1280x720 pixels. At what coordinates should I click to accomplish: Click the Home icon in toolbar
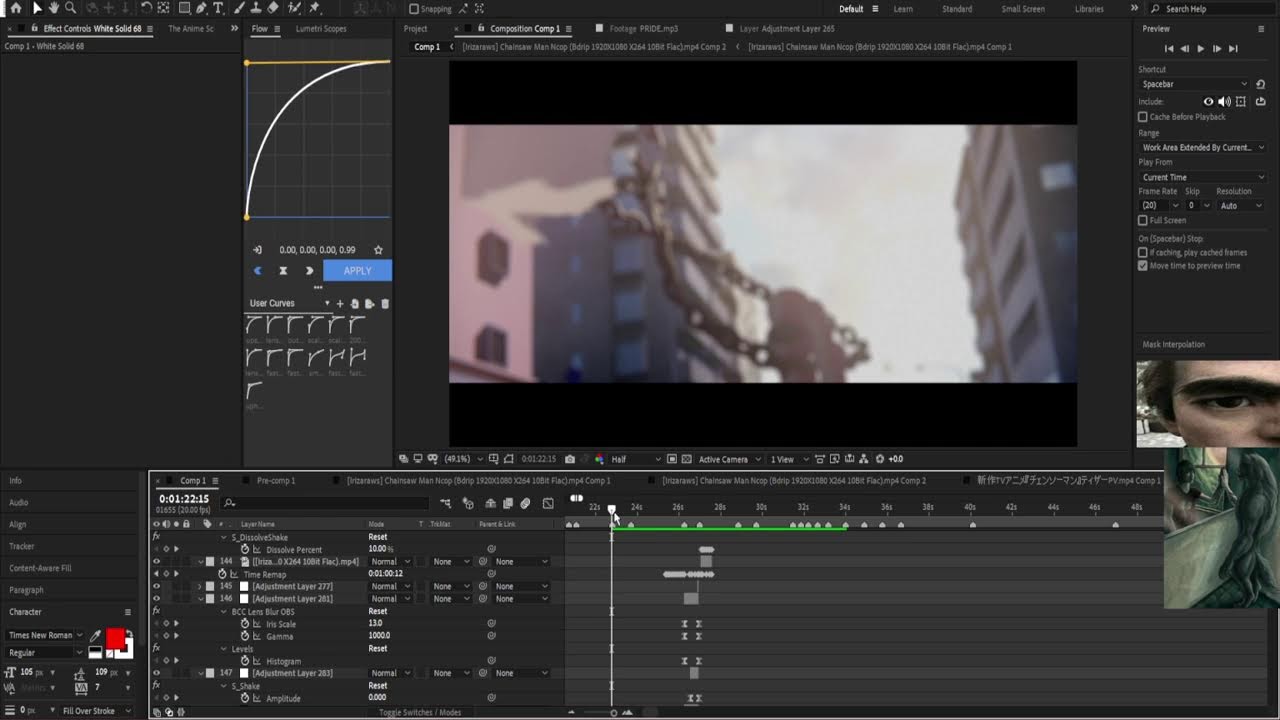click(x=15, y=8)
